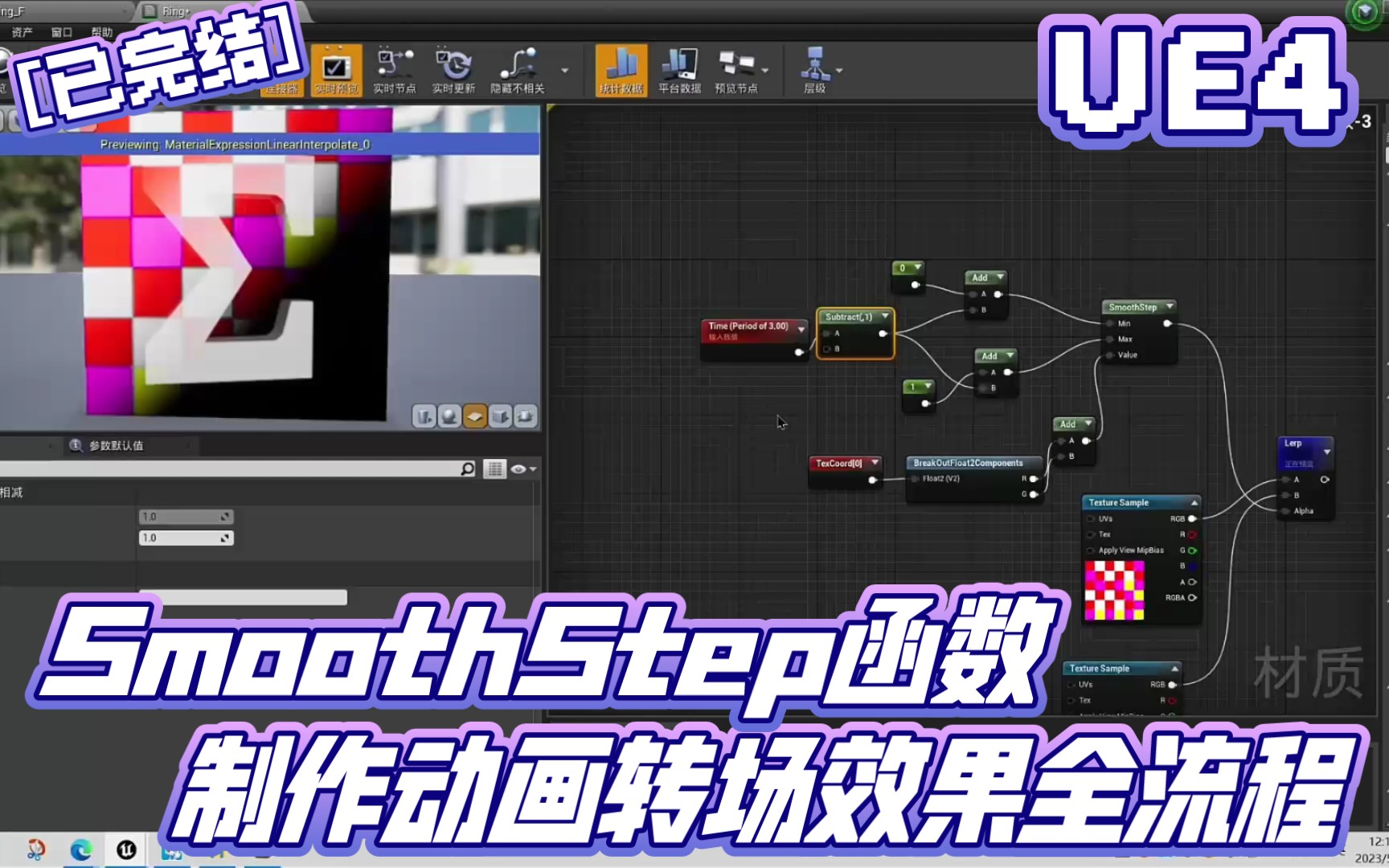Collapse the upper Texture Sample node arrow
Screen dimensions: 1389x868
click(1194, 502)
